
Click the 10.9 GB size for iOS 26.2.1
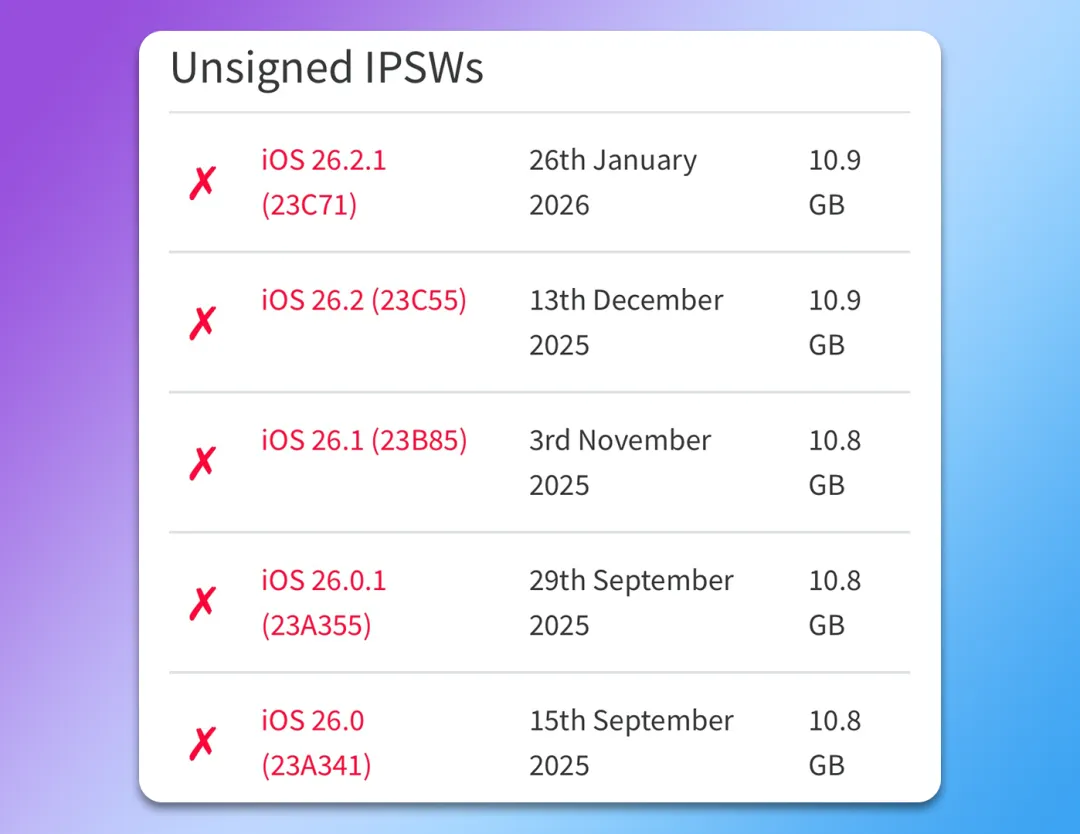click(x=834, y=182)
